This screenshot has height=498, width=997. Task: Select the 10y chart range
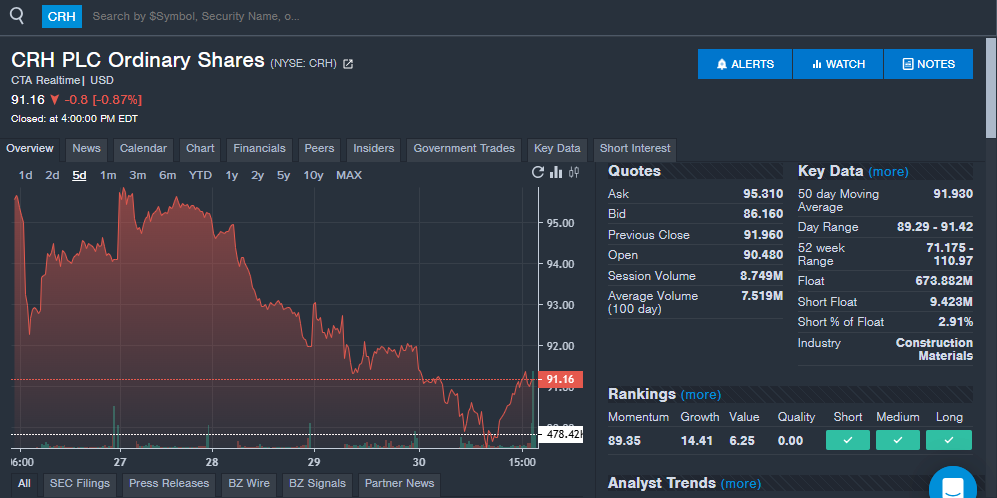click(313, 176)
